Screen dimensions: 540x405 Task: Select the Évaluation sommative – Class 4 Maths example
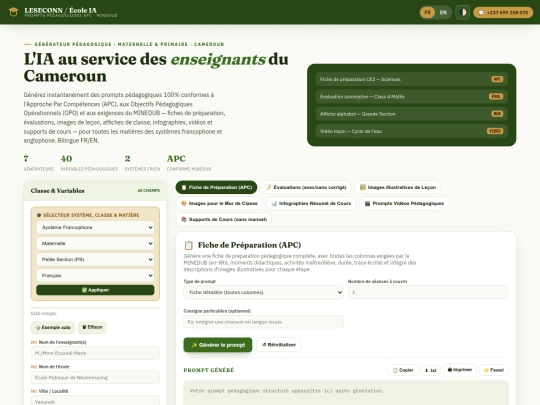(412, 96)
